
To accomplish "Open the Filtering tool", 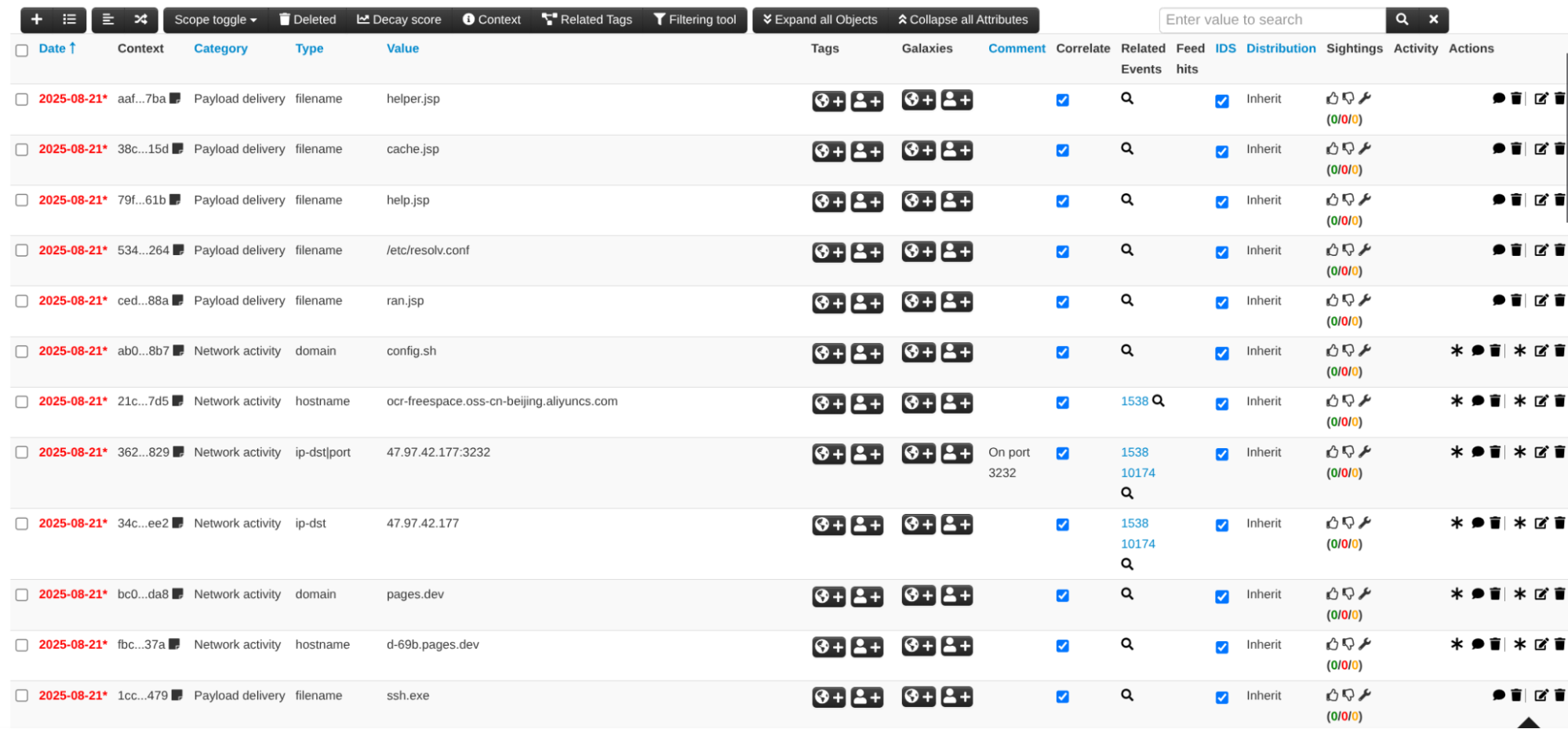I will tap(695, 20).
